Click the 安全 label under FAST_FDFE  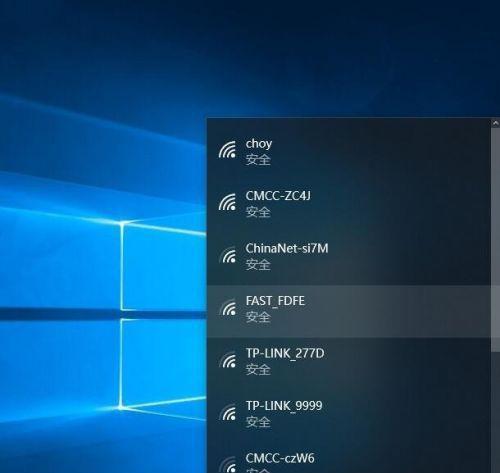pos(258,317)
